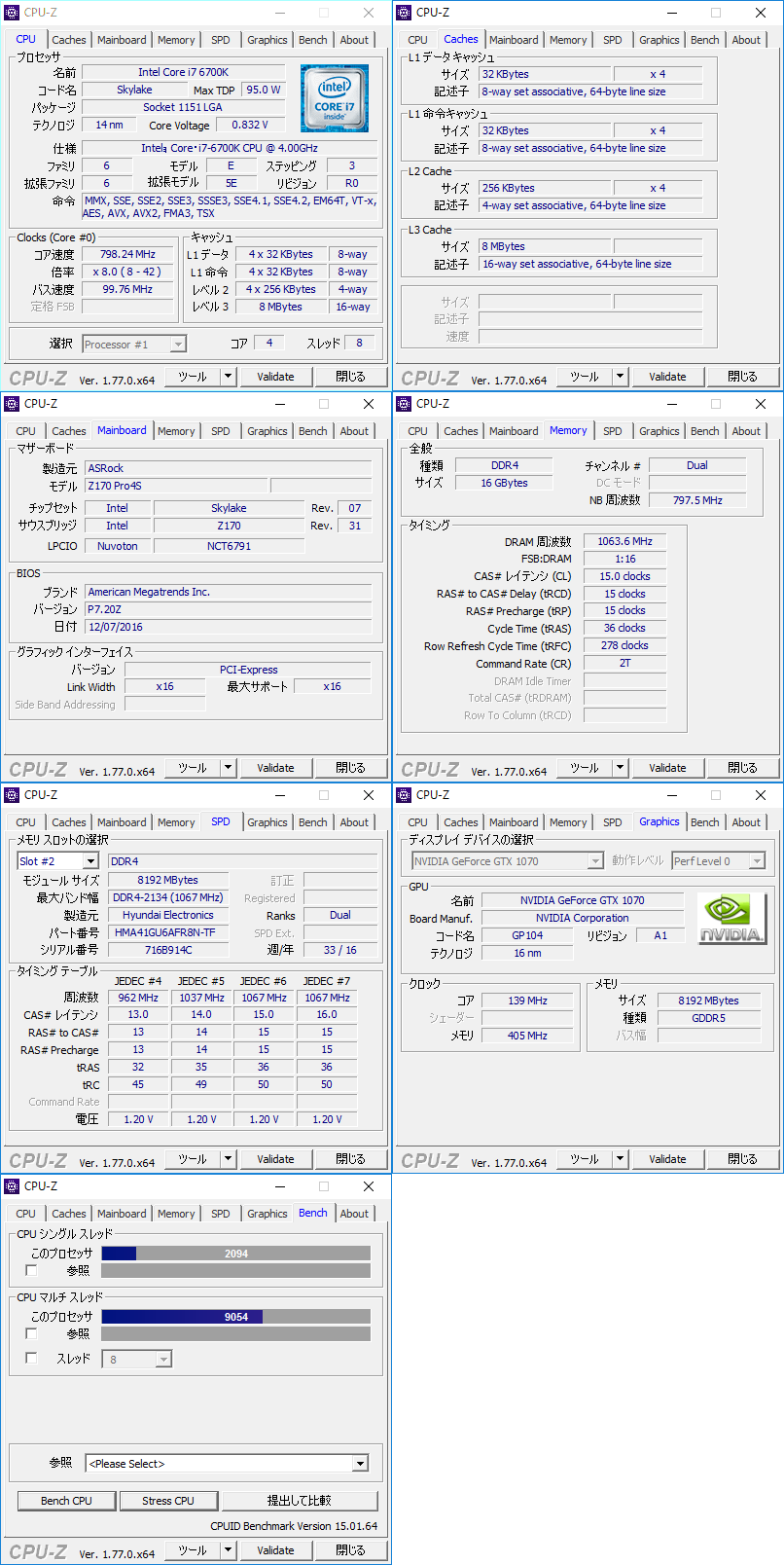
Task: Click CPU-Z app icon in Memory window title bar
Action: point(405,404)
